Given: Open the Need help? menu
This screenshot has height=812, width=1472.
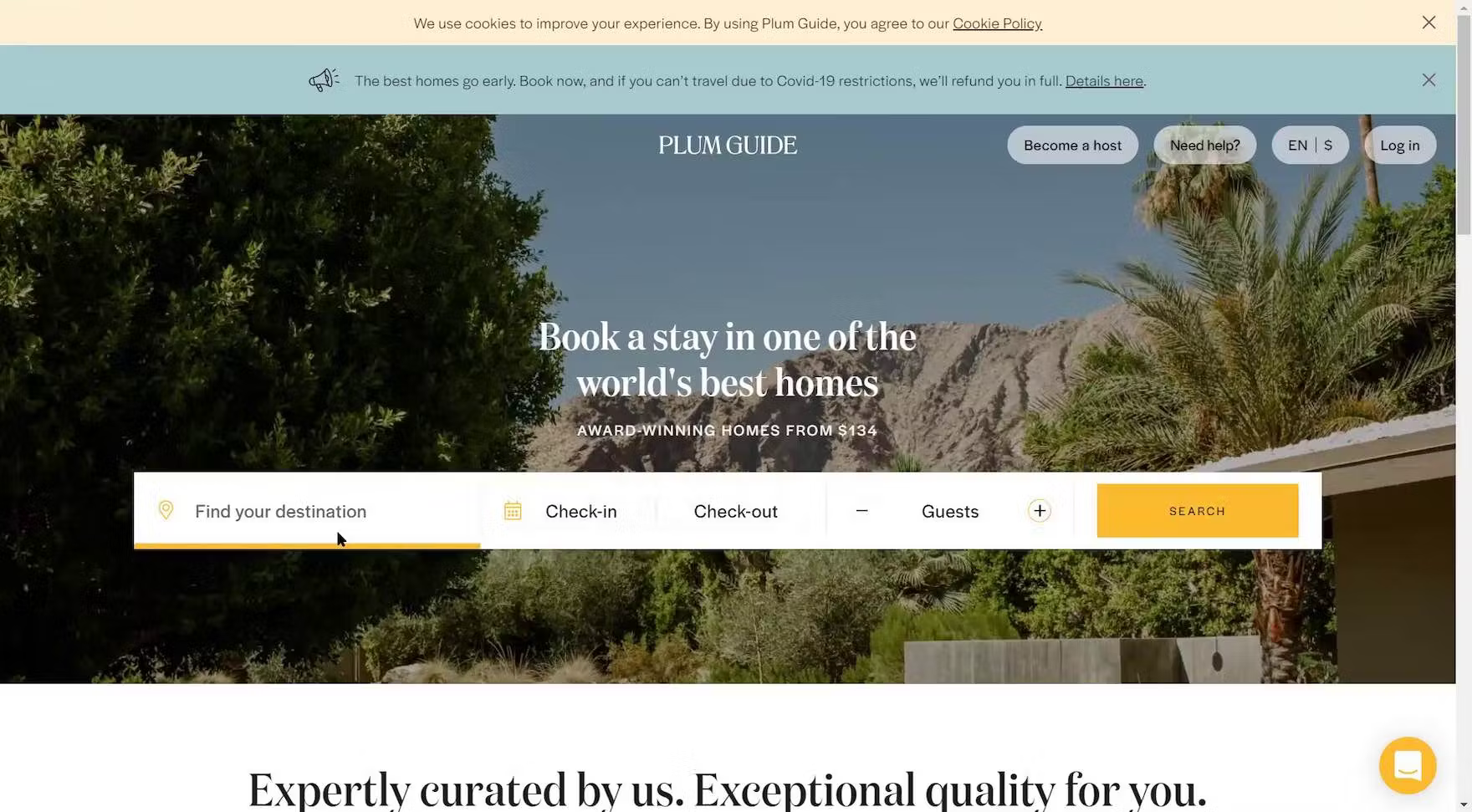Looking at the screenshot, I should [x=1204, y=146].
